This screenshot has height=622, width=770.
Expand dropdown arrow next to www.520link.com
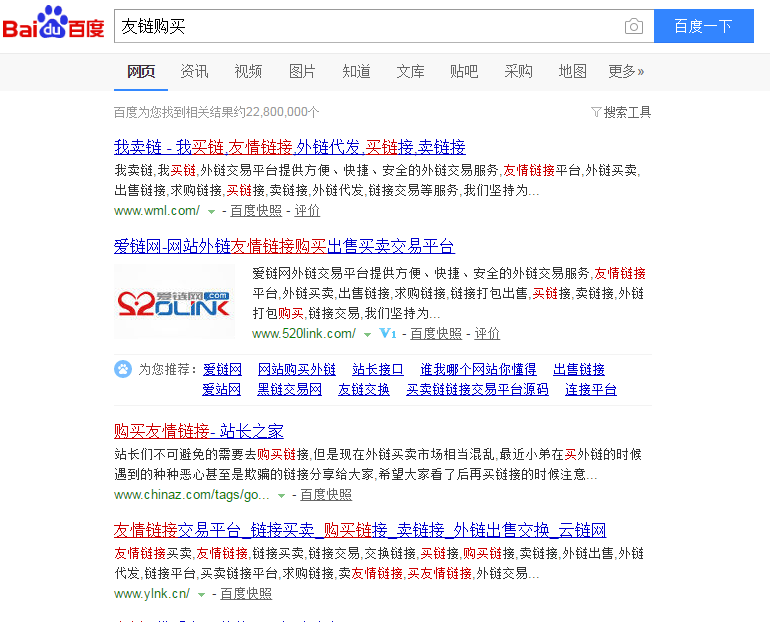(367, 335)
